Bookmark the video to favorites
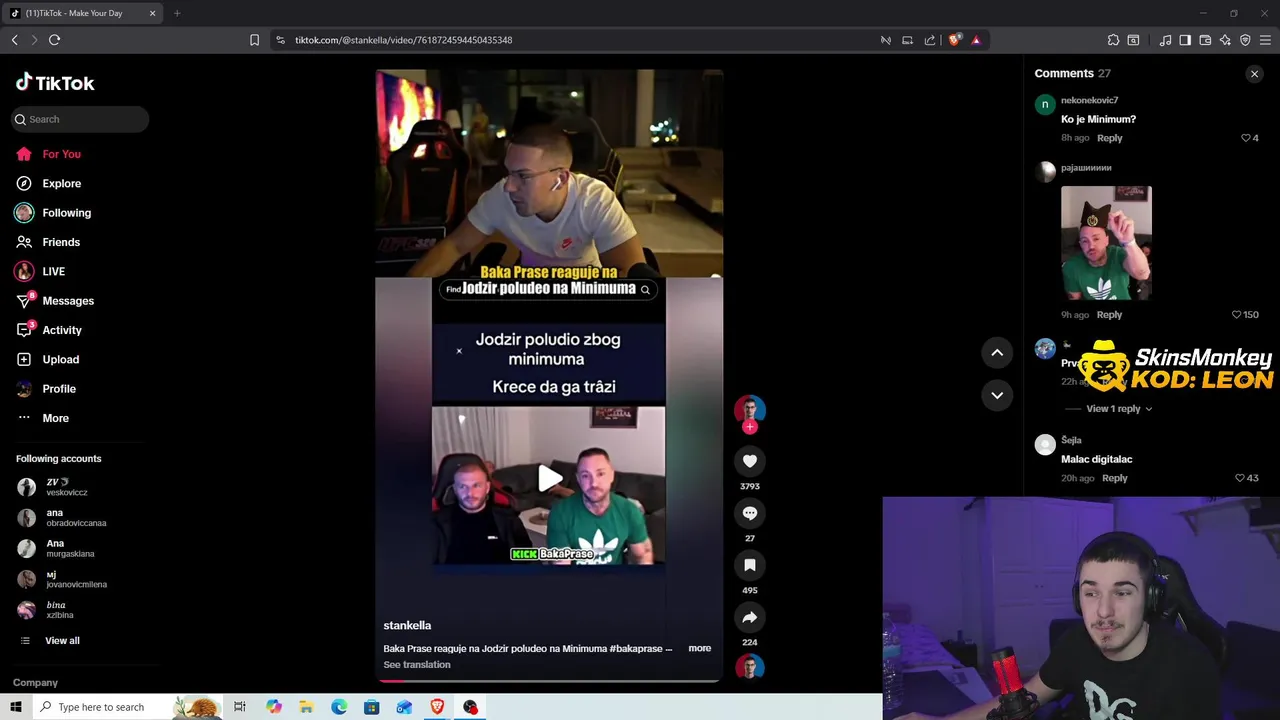1280x720 pixels. point(750,565)
